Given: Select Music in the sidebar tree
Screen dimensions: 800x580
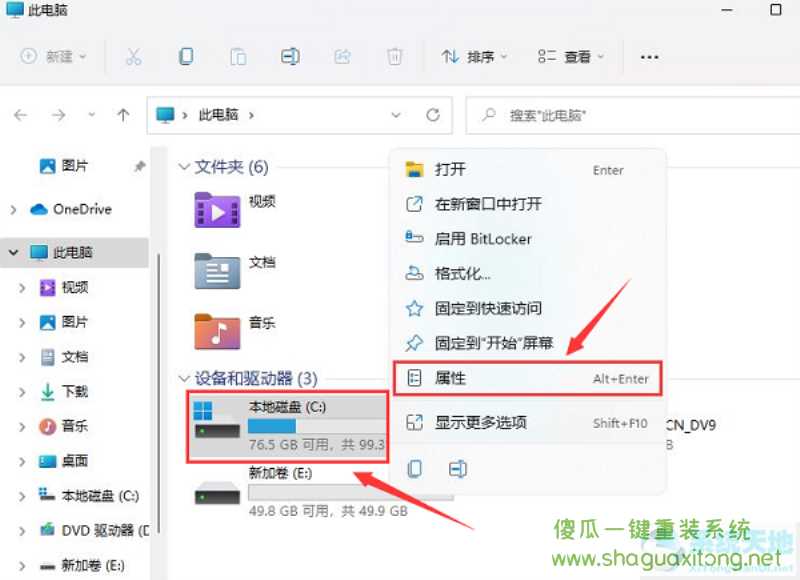Looking at the screenshot, I should click(64, 426).
